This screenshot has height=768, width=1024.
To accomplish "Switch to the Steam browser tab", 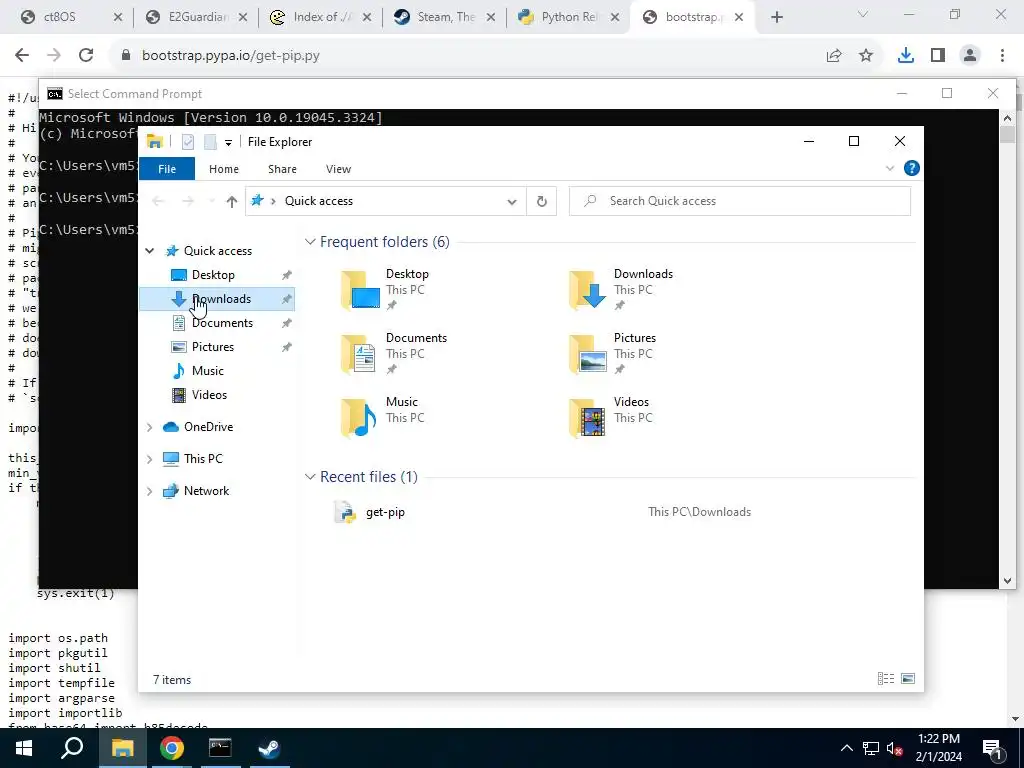I will [x=444, y=17].
